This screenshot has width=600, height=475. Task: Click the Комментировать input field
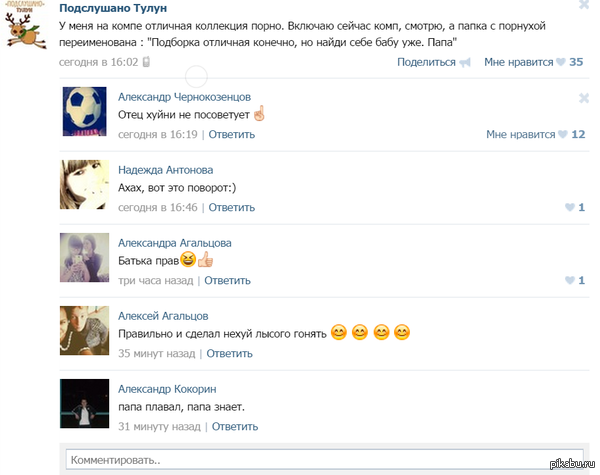[324, 459]
